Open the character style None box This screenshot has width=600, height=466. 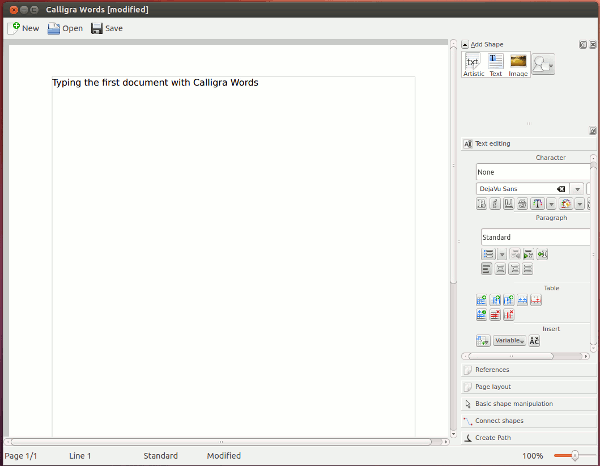pos(533,172)
